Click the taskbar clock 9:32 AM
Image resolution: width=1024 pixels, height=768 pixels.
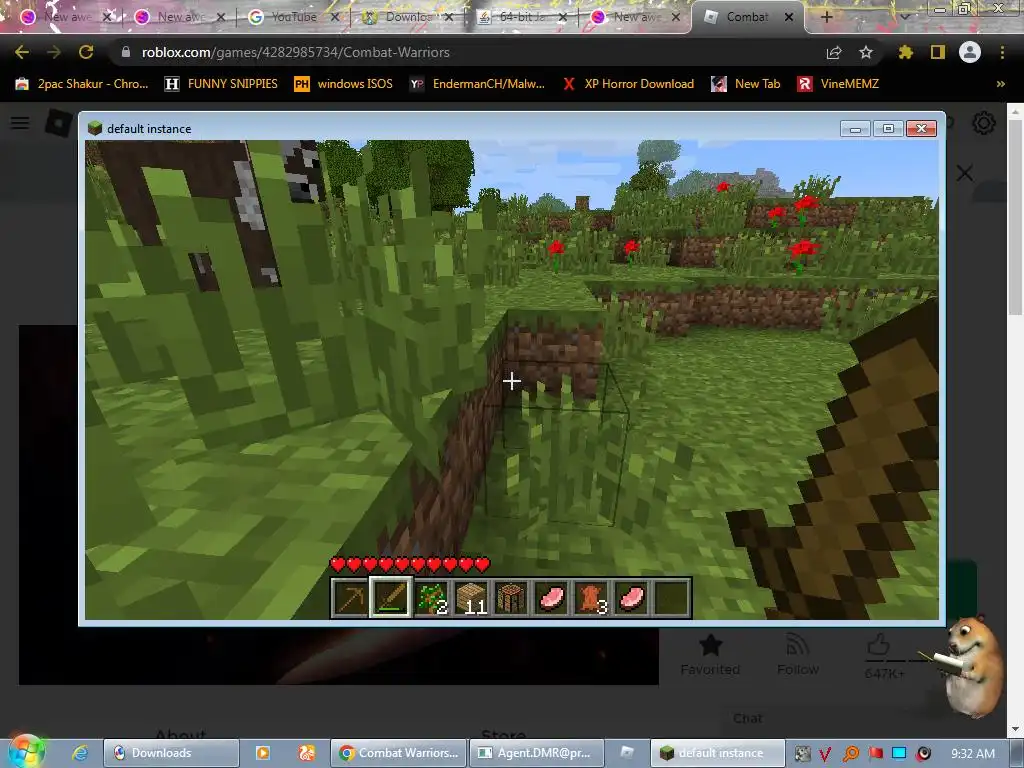tap(973, 754)
